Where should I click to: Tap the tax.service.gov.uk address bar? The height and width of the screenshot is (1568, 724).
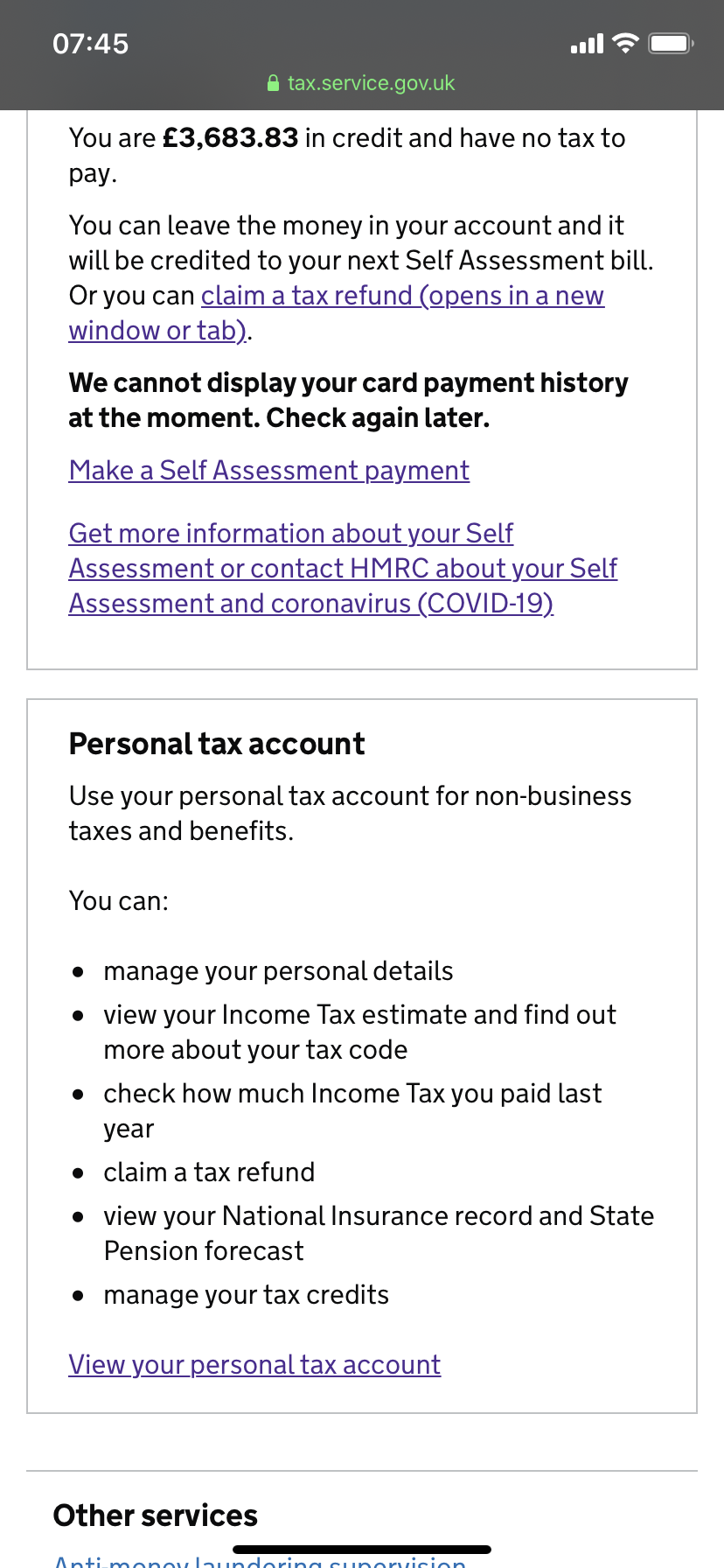[371, 83]
